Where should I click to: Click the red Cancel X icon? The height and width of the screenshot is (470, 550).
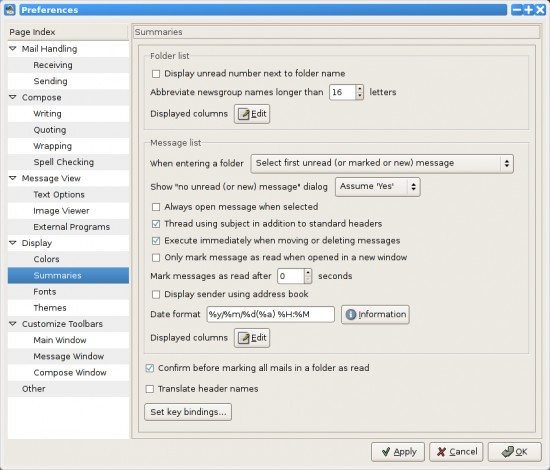441,452
